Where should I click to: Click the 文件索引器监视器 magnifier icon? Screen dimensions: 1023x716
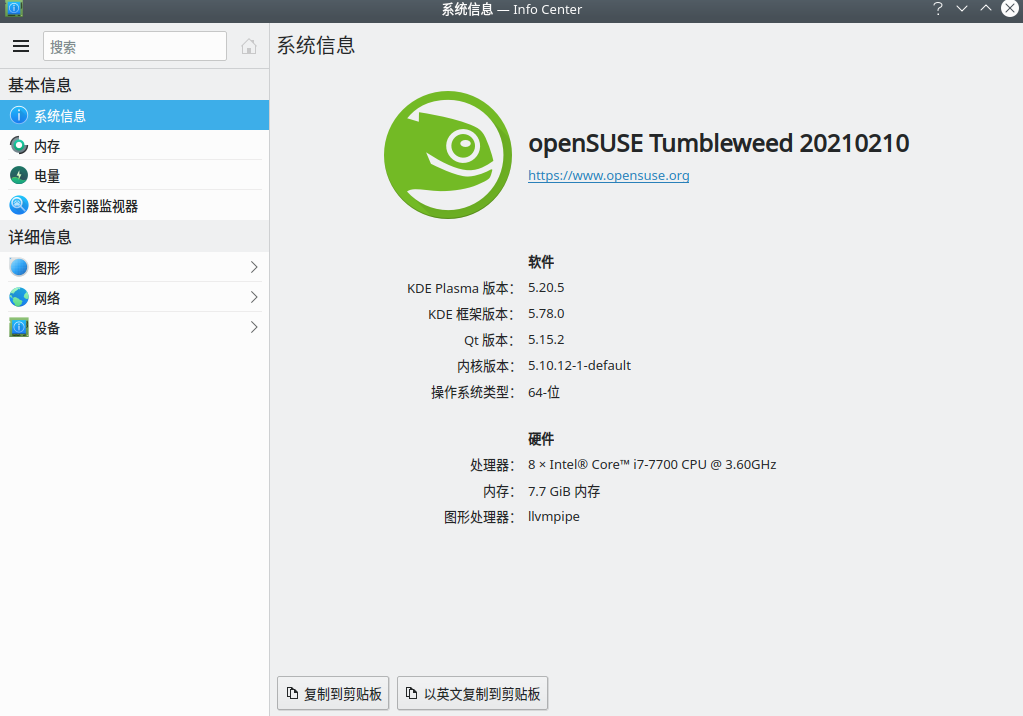[19, 206]
